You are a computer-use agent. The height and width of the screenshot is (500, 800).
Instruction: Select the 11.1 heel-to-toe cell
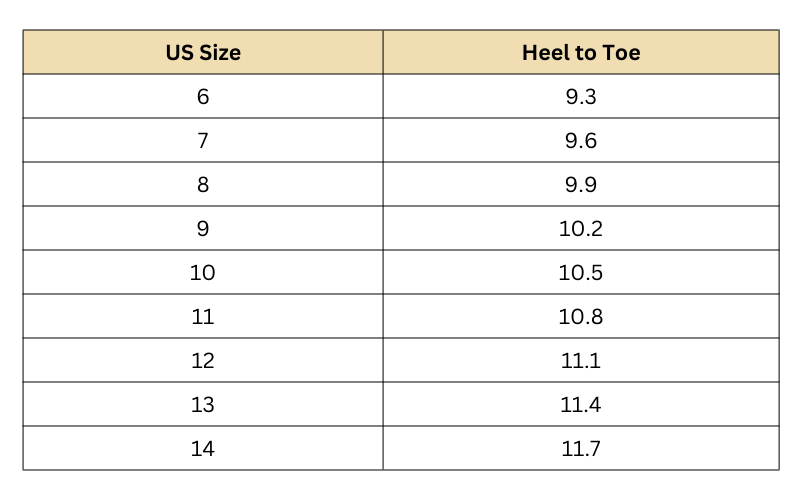(581, 361)
